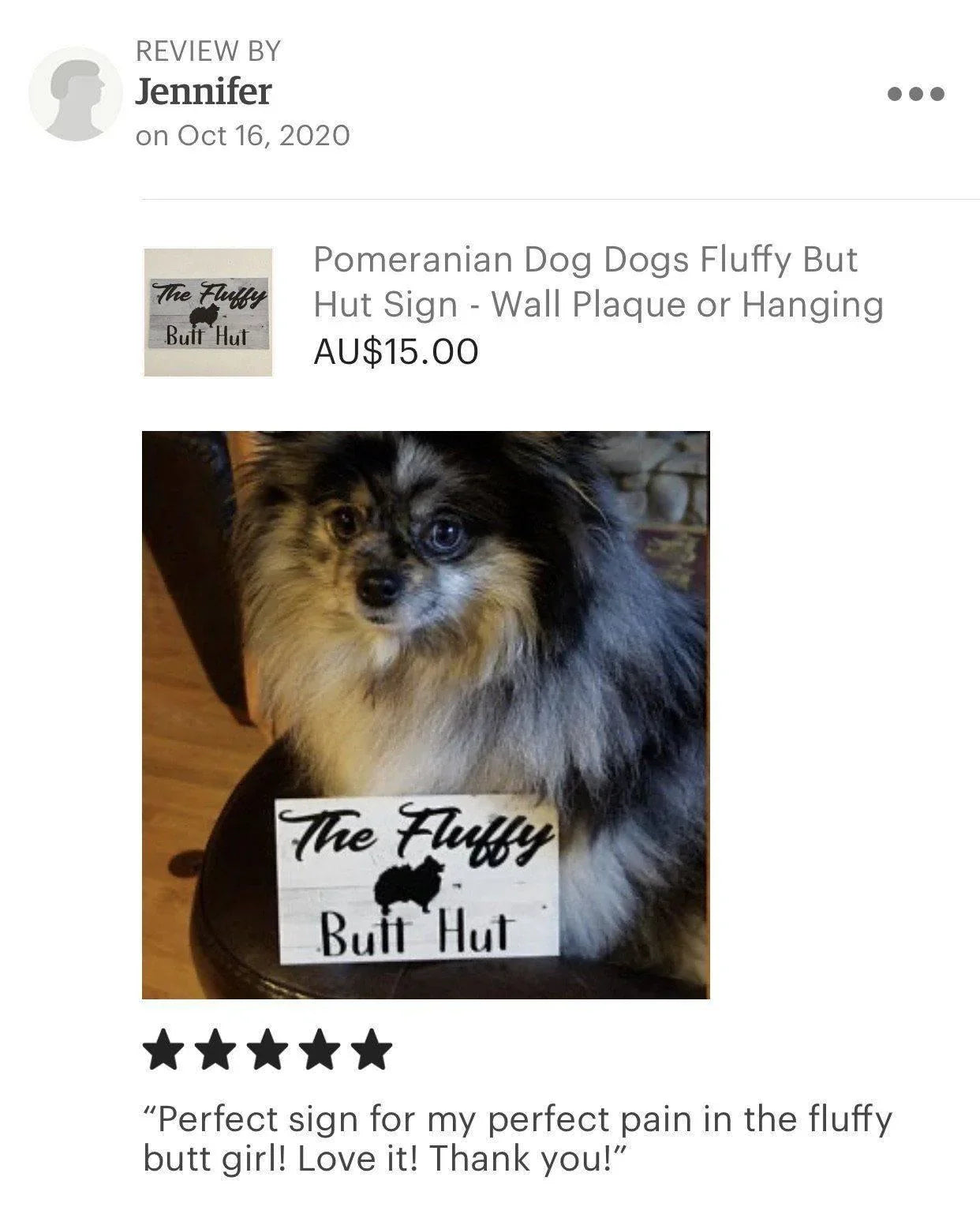The height and width of the screenshot is (1218, 980).
Task: Open reviewer name Jennifer
Action: (203, 92)
